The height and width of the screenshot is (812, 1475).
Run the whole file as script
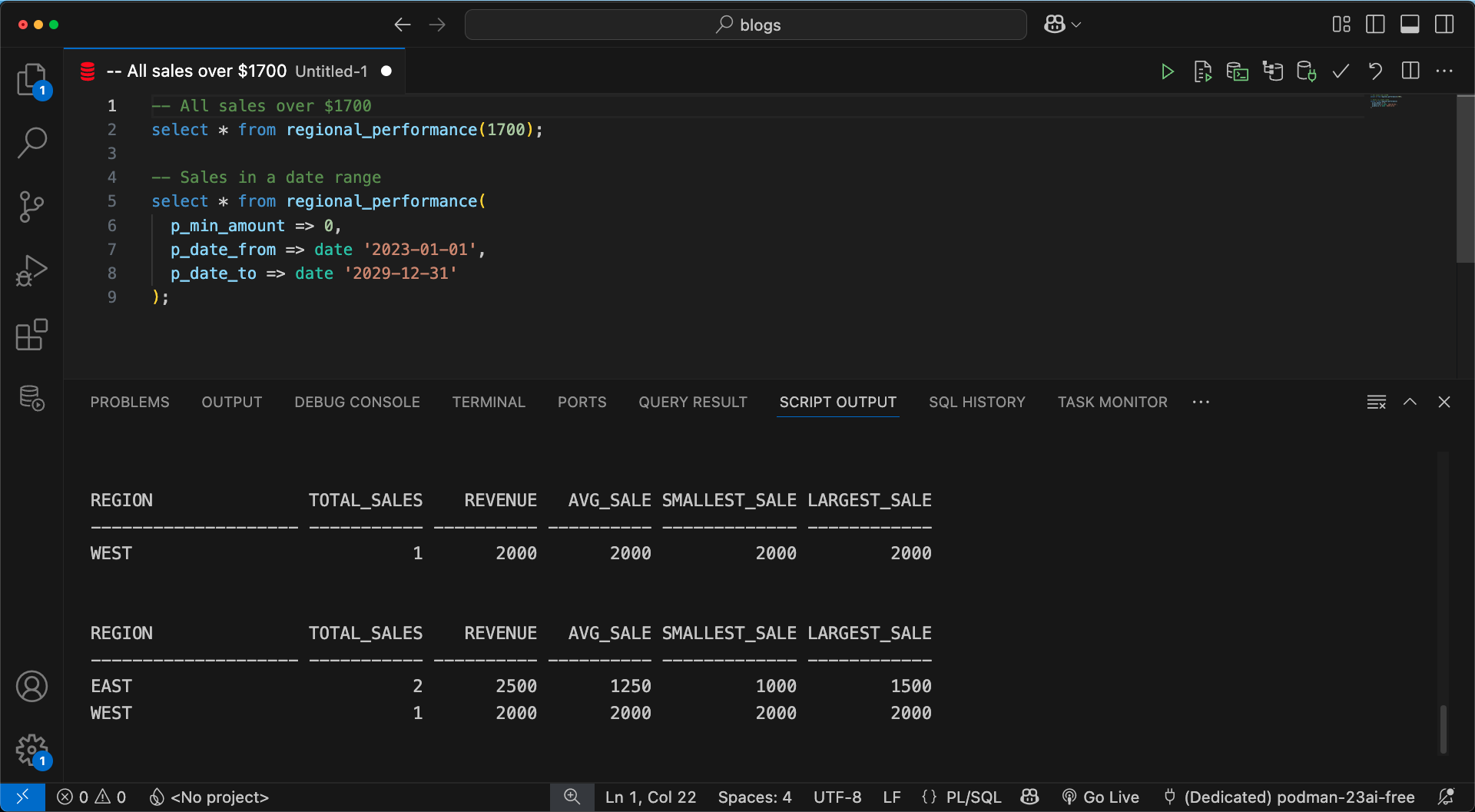pyautogui.click(x=1202, y=71)
